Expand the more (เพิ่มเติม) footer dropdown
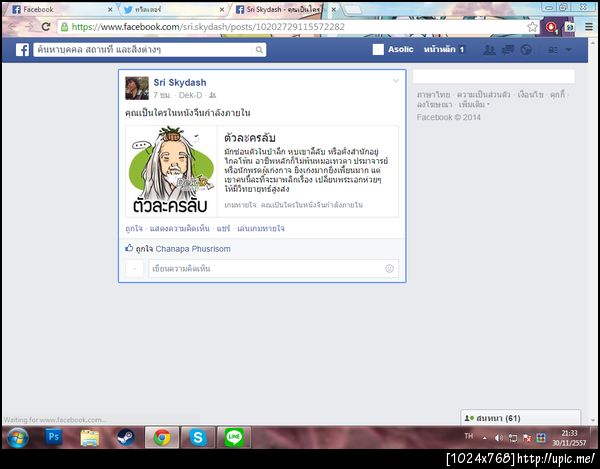This screenshot has height=469, width=600. (x=474, y=104)
